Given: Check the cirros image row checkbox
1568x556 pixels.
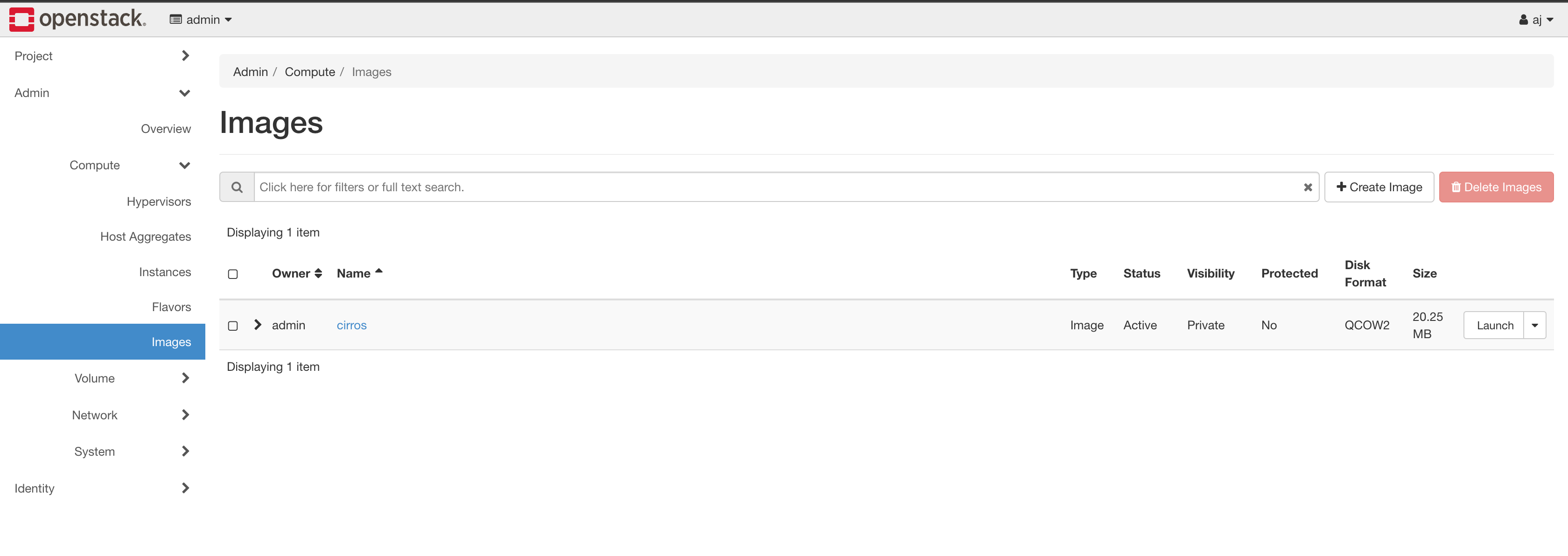Looking at the screenshot, I should [x=232, y=326].
